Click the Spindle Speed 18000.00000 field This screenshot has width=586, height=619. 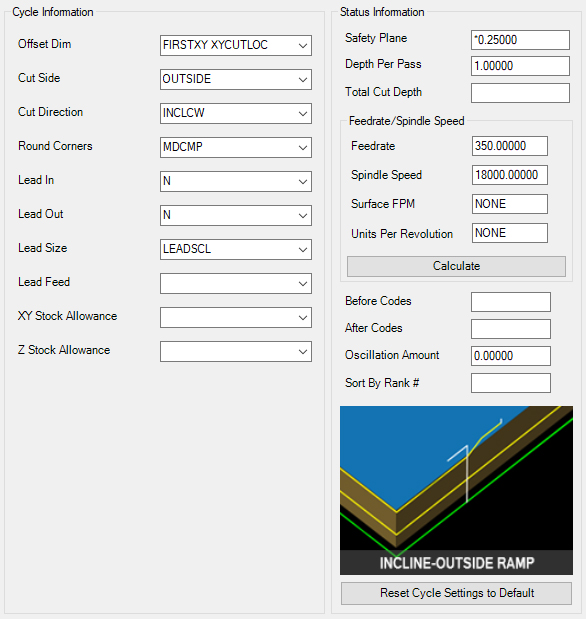pyautogui.click(x=509, y=175)
